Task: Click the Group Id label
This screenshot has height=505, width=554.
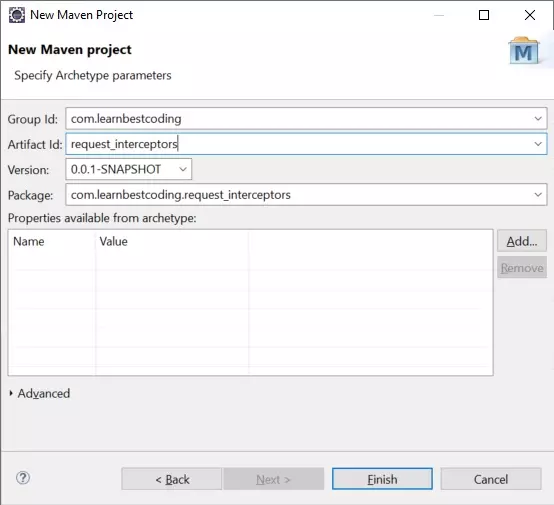Action: (33, 119)
